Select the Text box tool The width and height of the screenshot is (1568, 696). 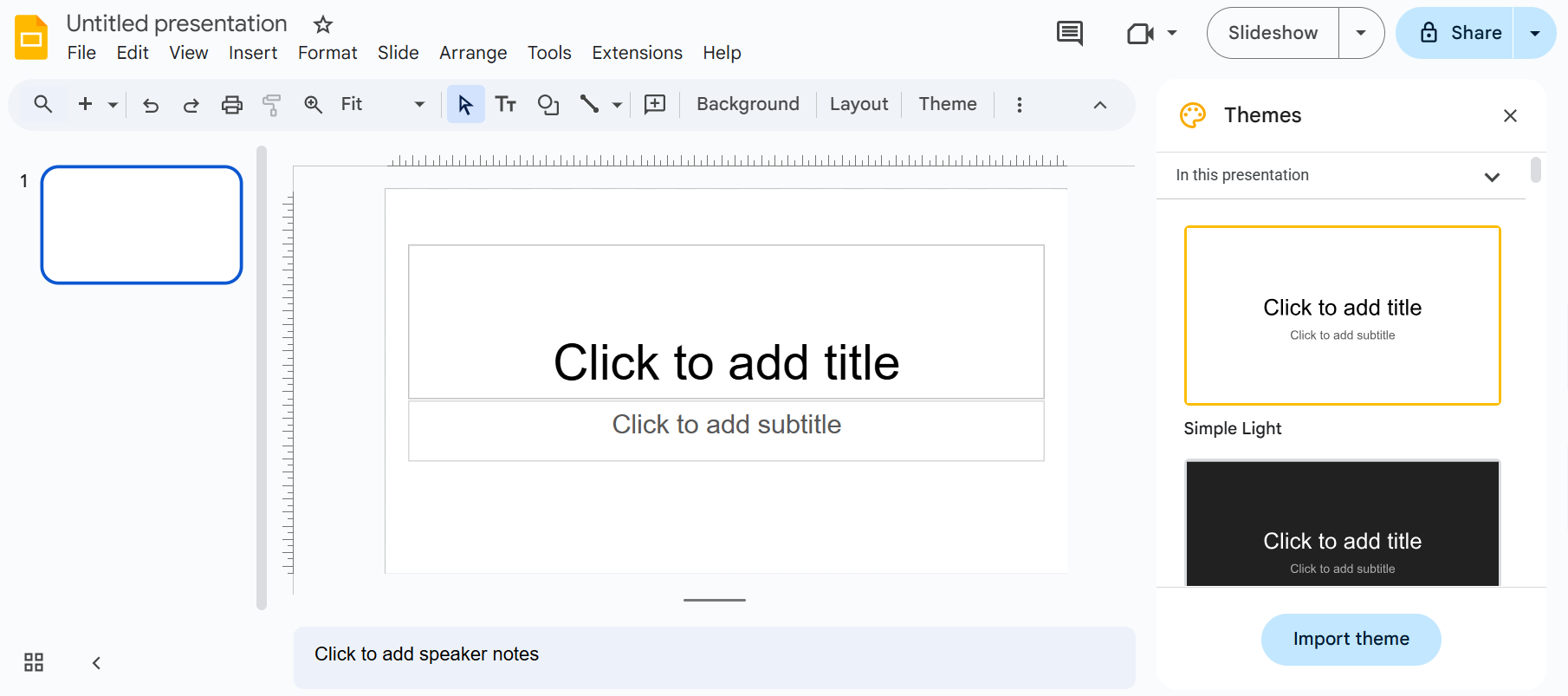click(x=506, y=105)
